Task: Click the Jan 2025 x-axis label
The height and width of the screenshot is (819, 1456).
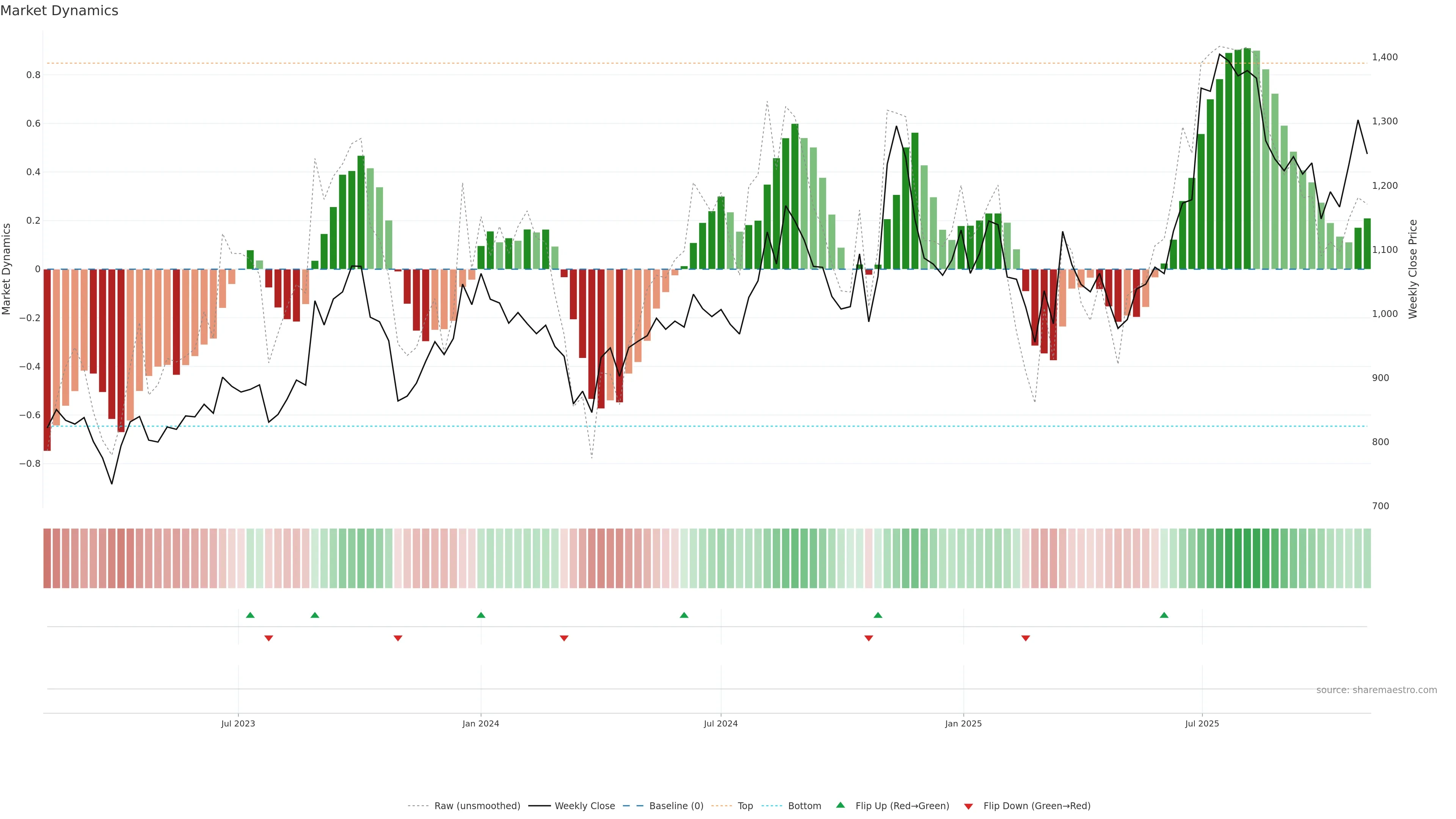Action: click(x=963, y=723)
